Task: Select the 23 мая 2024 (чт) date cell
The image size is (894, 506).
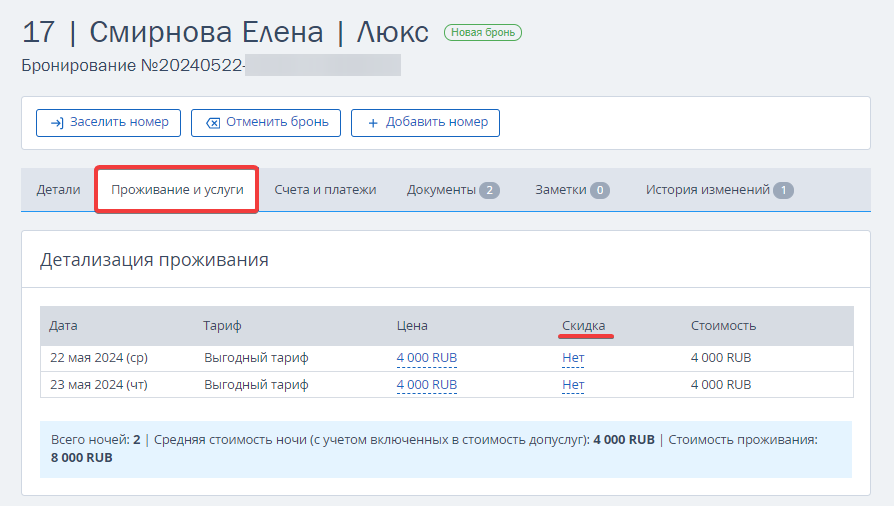Action: click(x=99, y=384)
